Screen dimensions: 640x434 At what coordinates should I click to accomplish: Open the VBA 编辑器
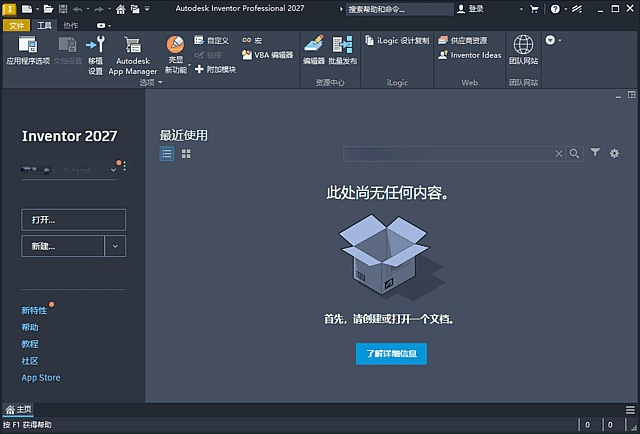point(268,55)
